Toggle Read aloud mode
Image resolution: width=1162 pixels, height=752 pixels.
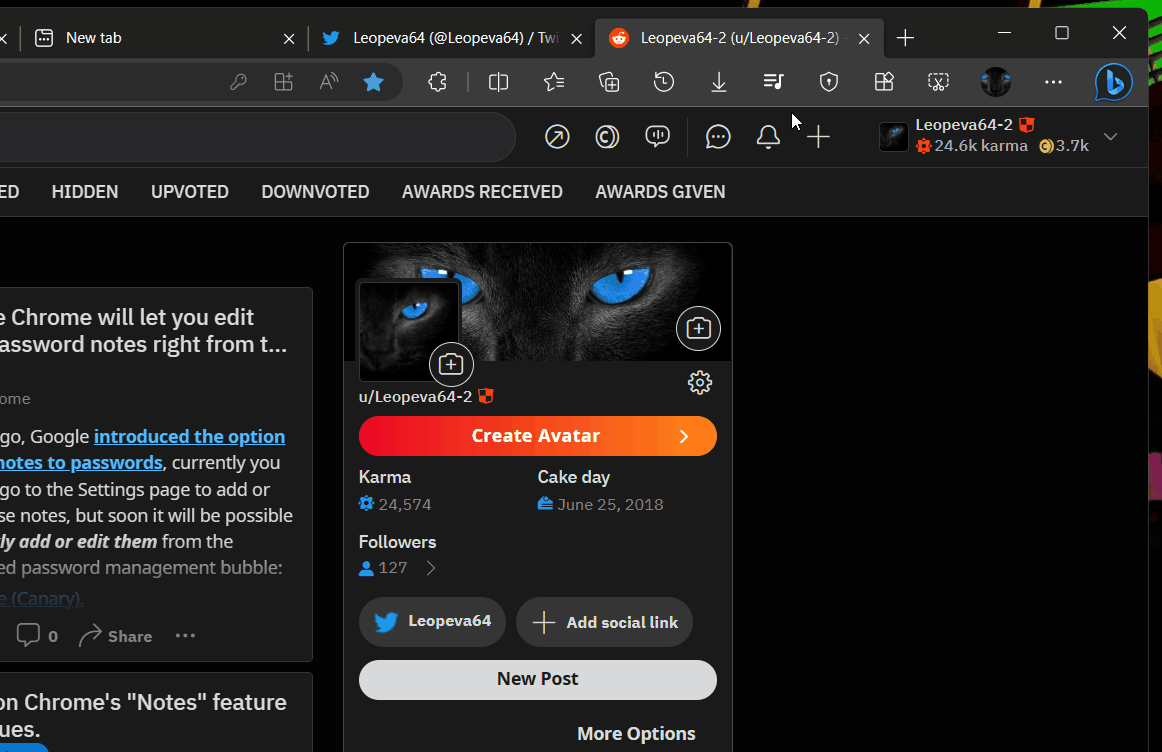pyautogui.click(x=327, y=82)
